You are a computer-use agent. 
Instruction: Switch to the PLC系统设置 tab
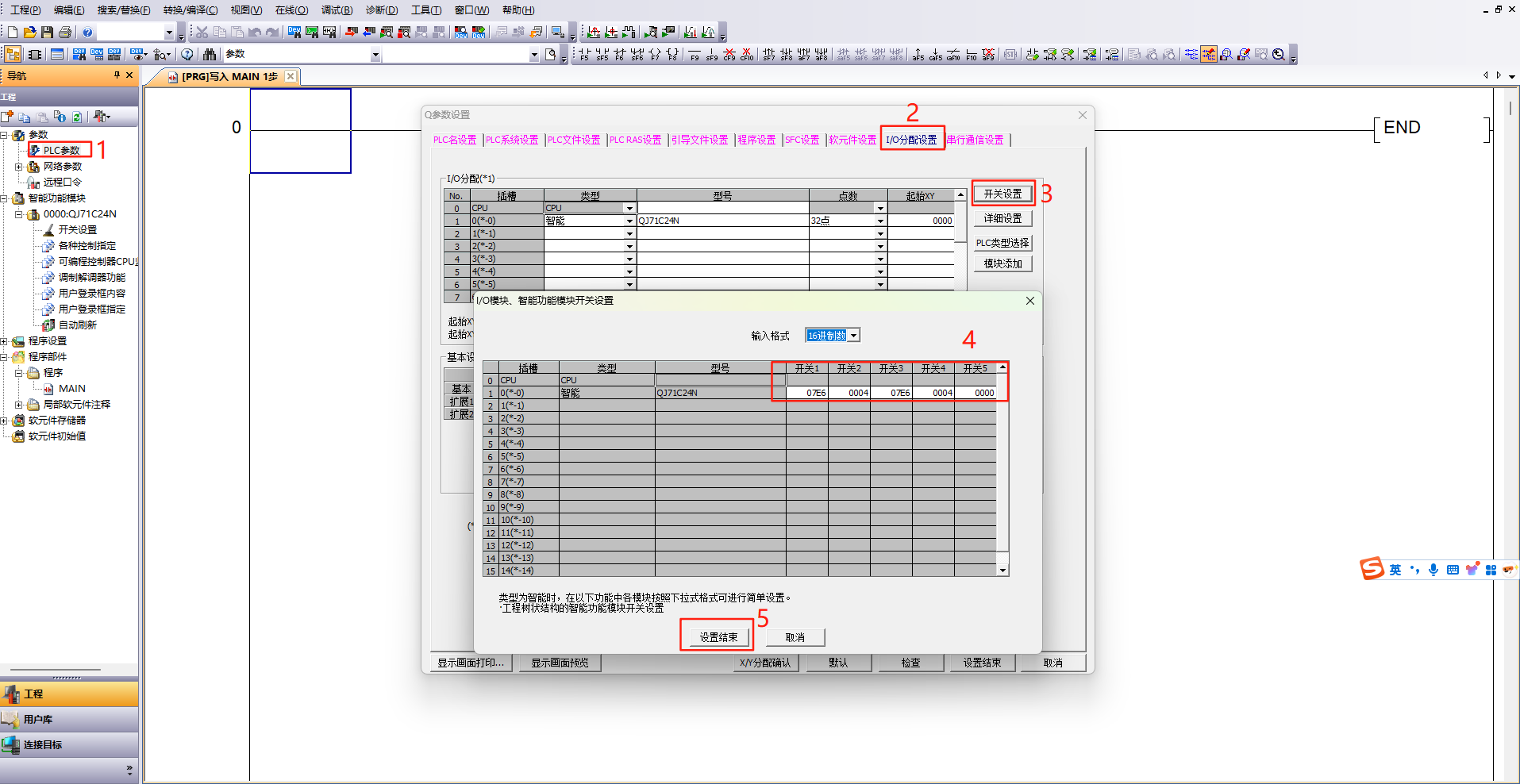coord(511,140)
